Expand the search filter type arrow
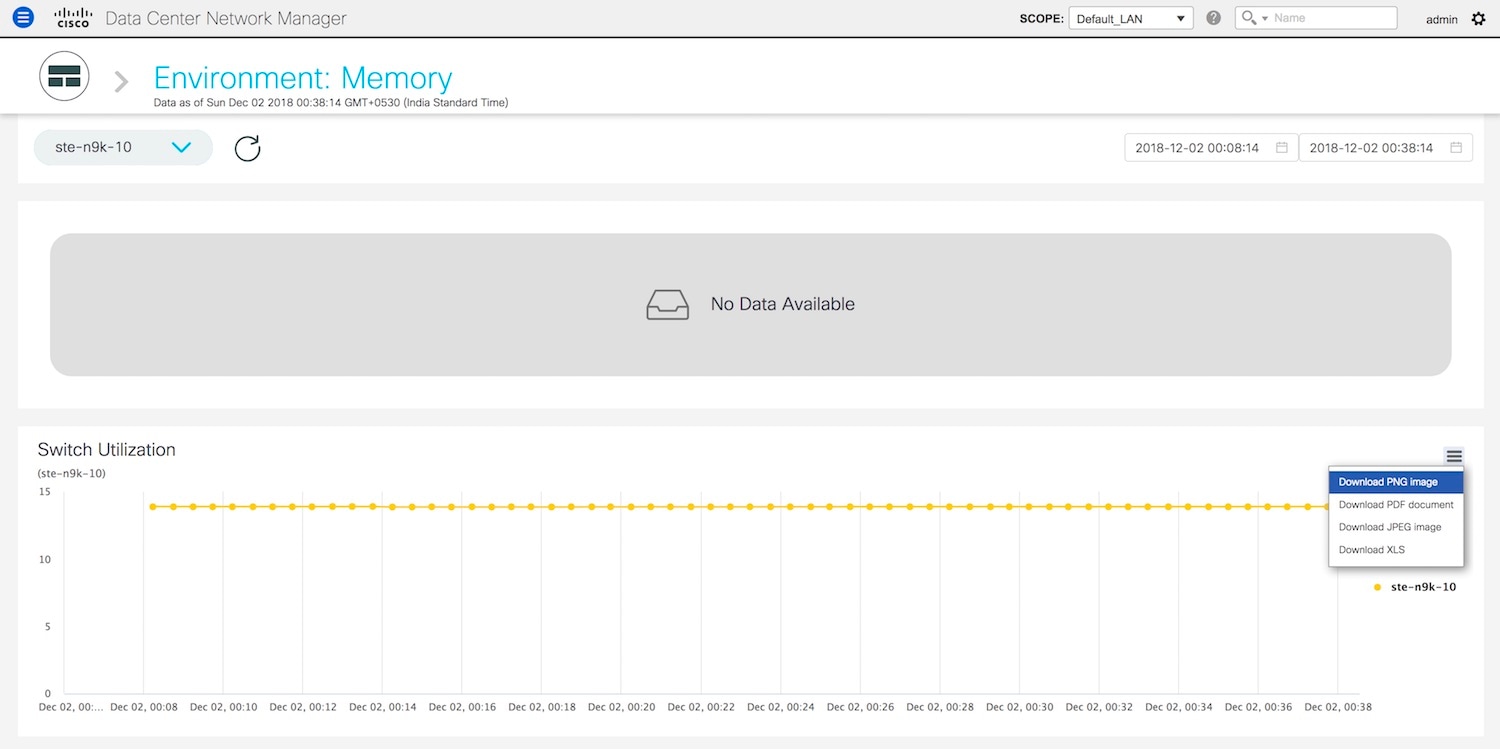1500x749 pixels. pyautogui.click(x=1264, y=19)
